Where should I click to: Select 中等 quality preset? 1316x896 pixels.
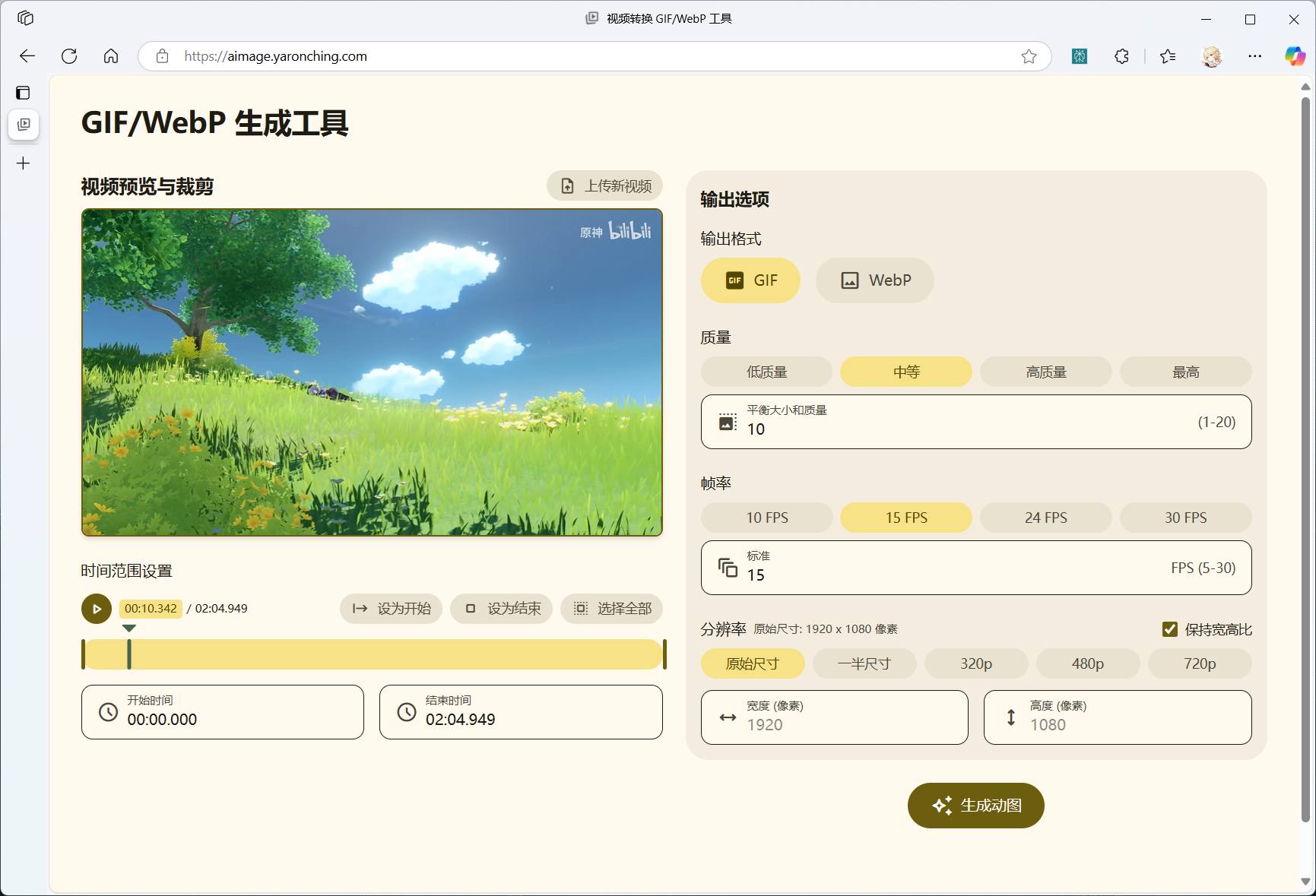pyautogui.click(x=906, y=372)
